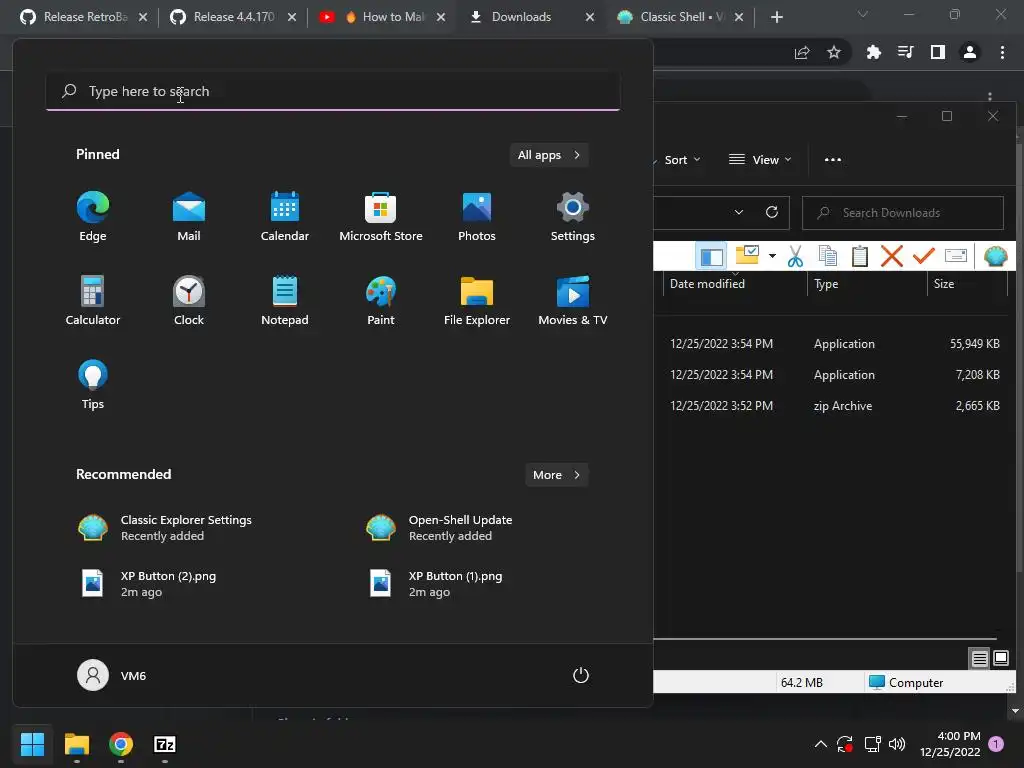
Task: Toggle Chrome side panel
Action: tap(938, 52)
